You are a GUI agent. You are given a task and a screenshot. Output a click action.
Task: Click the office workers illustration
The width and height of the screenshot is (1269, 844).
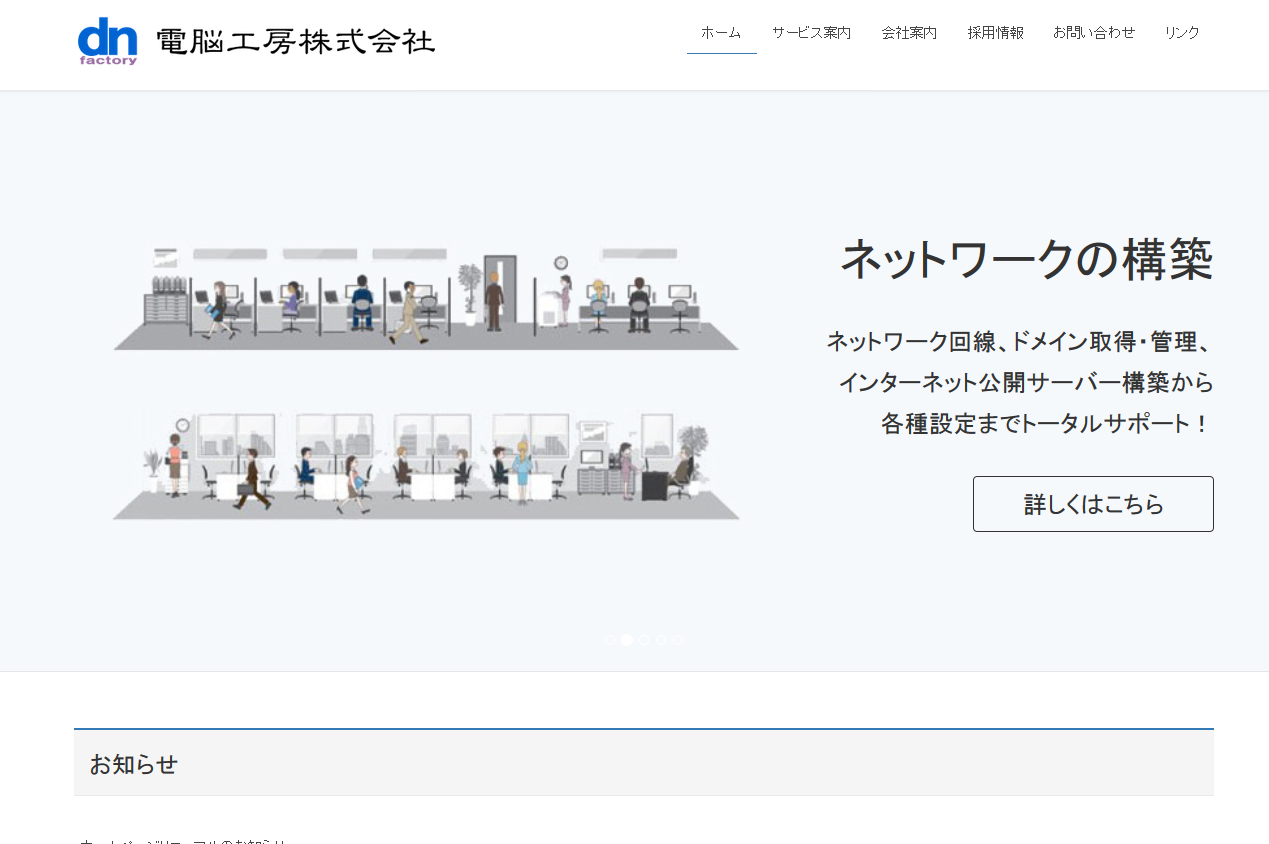pyautogui.click(x=426, y=385)
